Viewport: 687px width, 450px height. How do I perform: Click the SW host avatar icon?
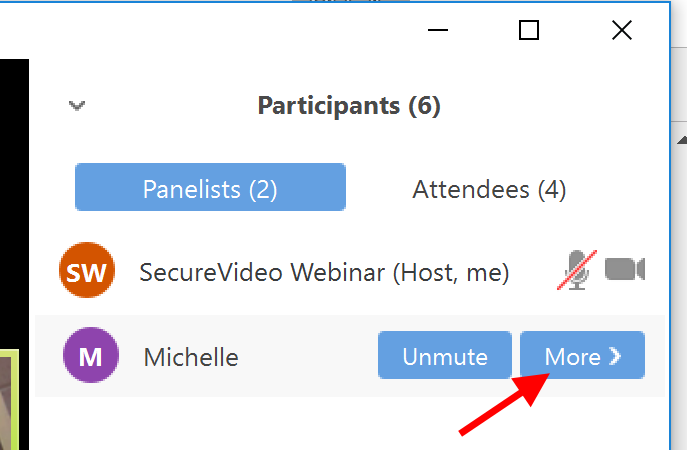pos(87,271)
